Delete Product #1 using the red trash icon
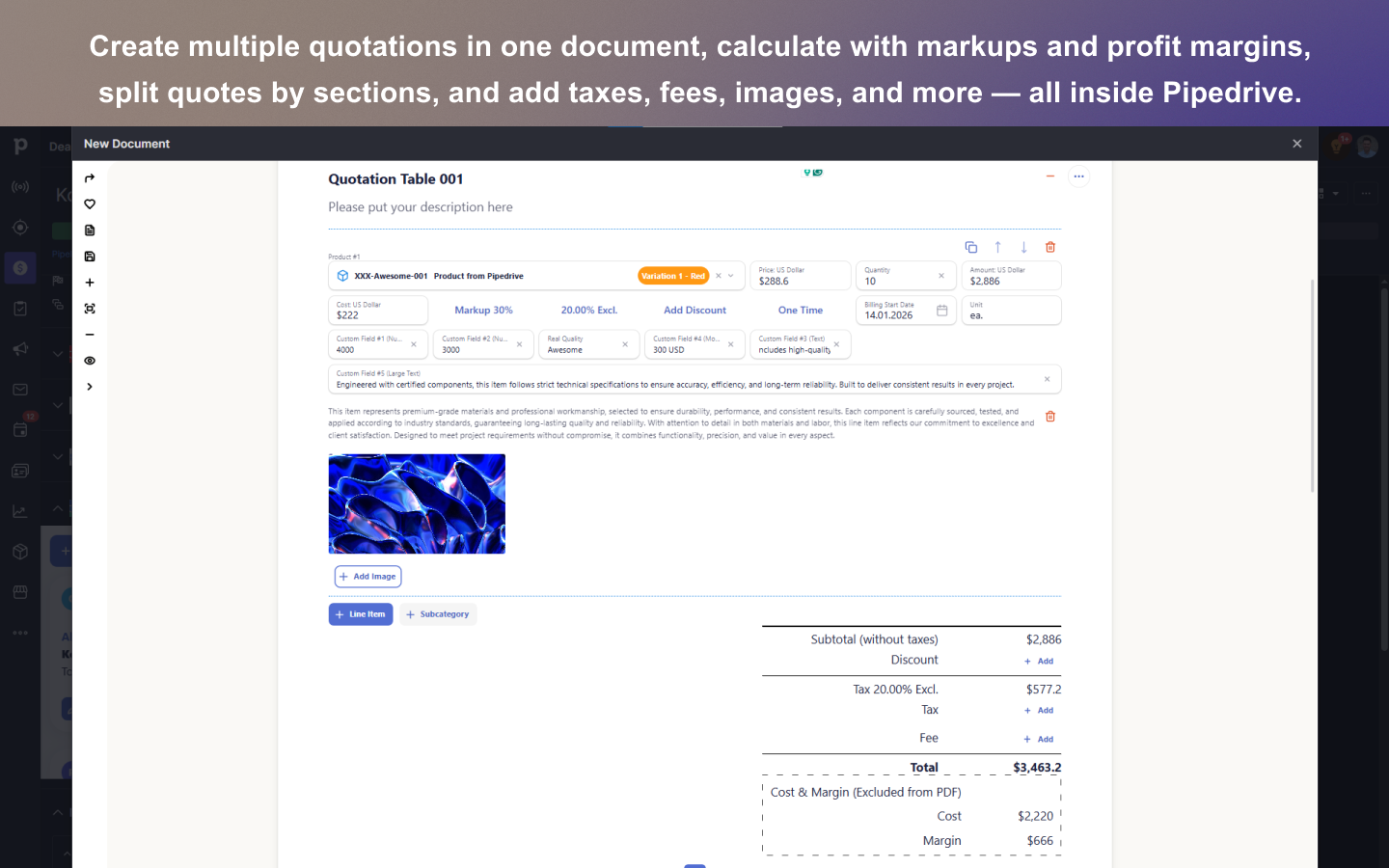Screen dimensions: 1389x868 [x=1050, y=247]
